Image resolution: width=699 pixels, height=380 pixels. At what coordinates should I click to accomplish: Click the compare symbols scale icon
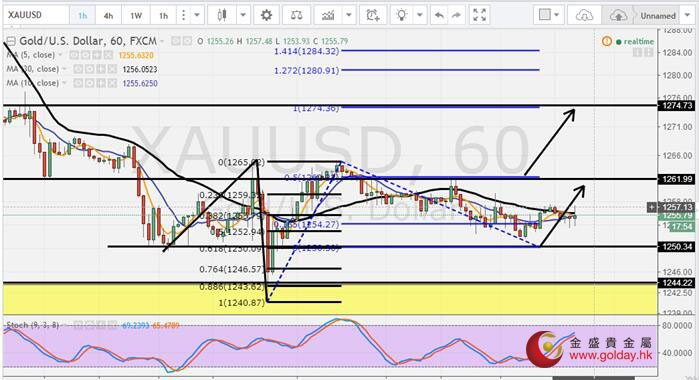[x=296, y=16]
